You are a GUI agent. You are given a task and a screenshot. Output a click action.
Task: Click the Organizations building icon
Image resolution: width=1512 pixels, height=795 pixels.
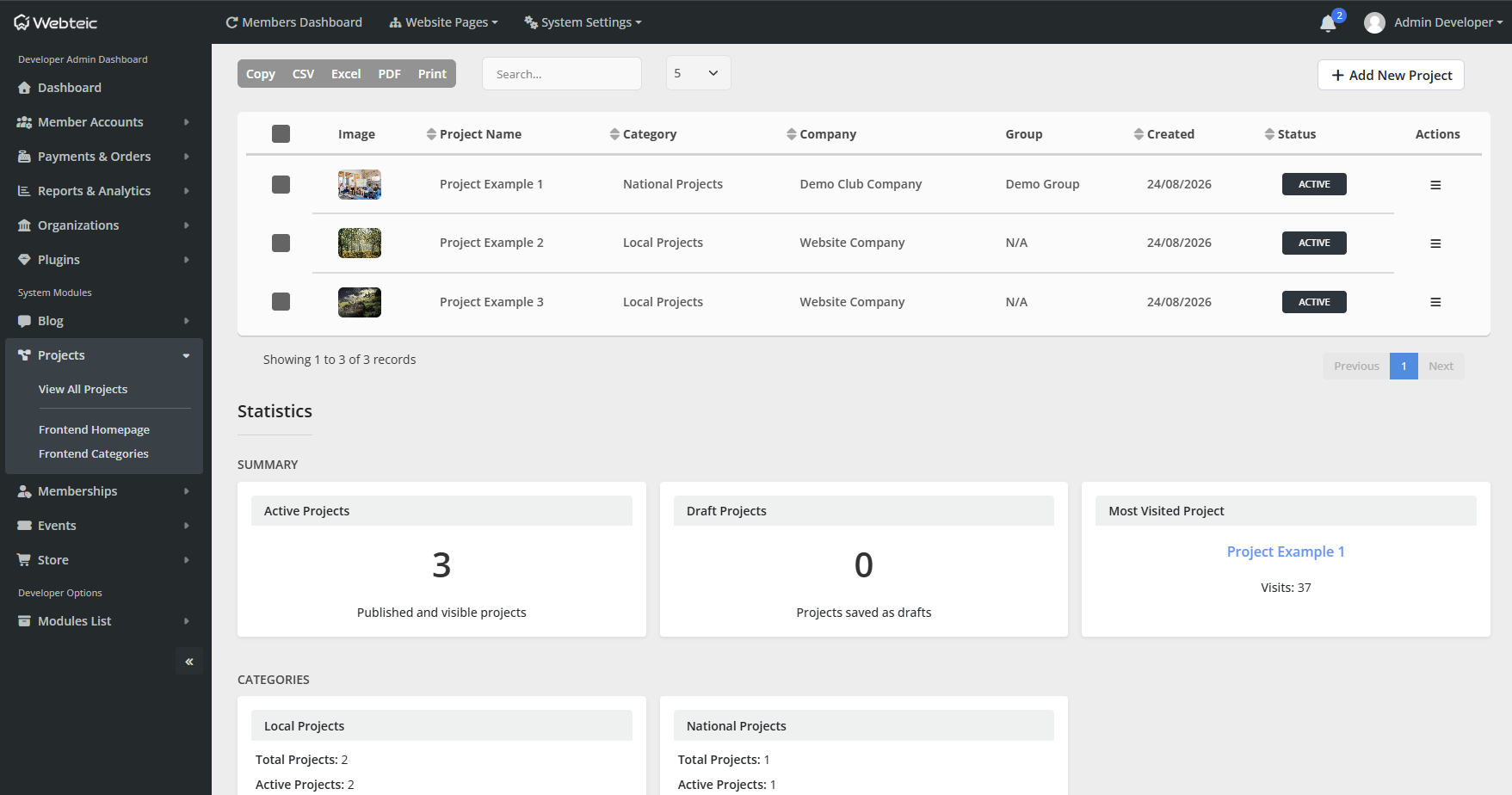click(24, 225)
